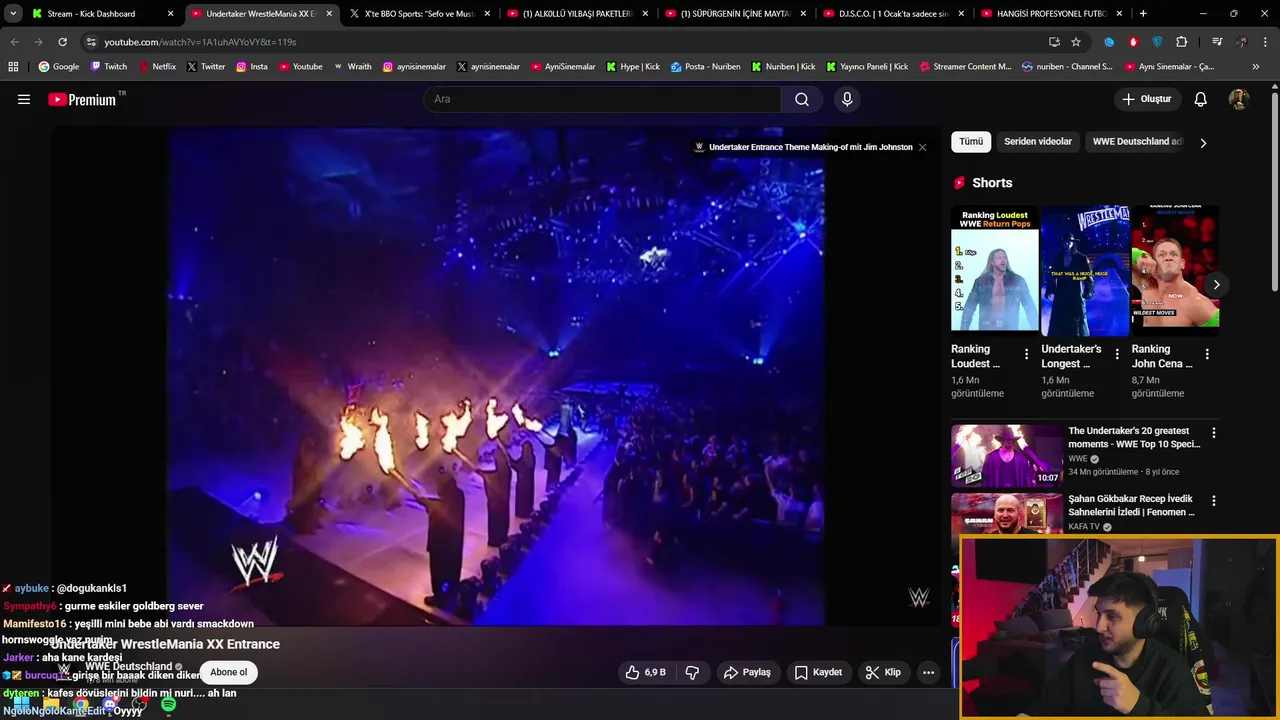Click the Oluştur create button
Screen dimensions: 1280x720
click(x=1146, y=99)
